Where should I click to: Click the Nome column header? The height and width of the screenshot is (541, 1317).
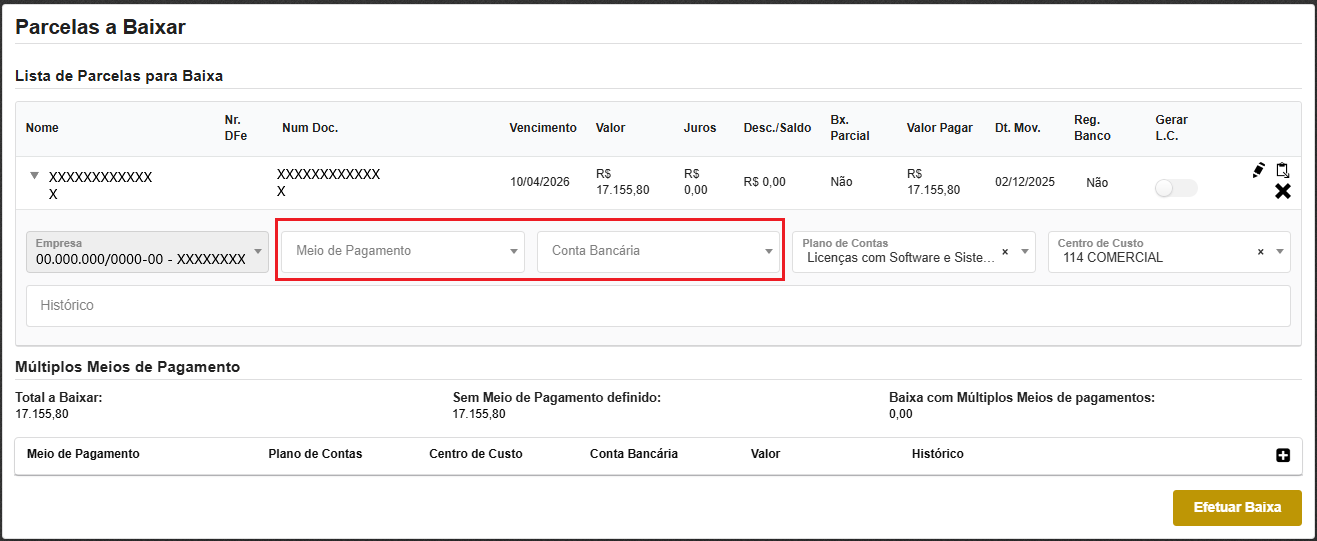pos(42,128)
